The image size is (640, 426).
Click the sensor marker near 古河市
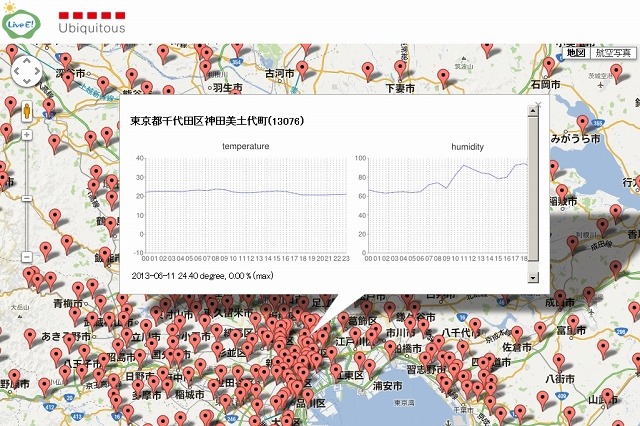[301, 68]
